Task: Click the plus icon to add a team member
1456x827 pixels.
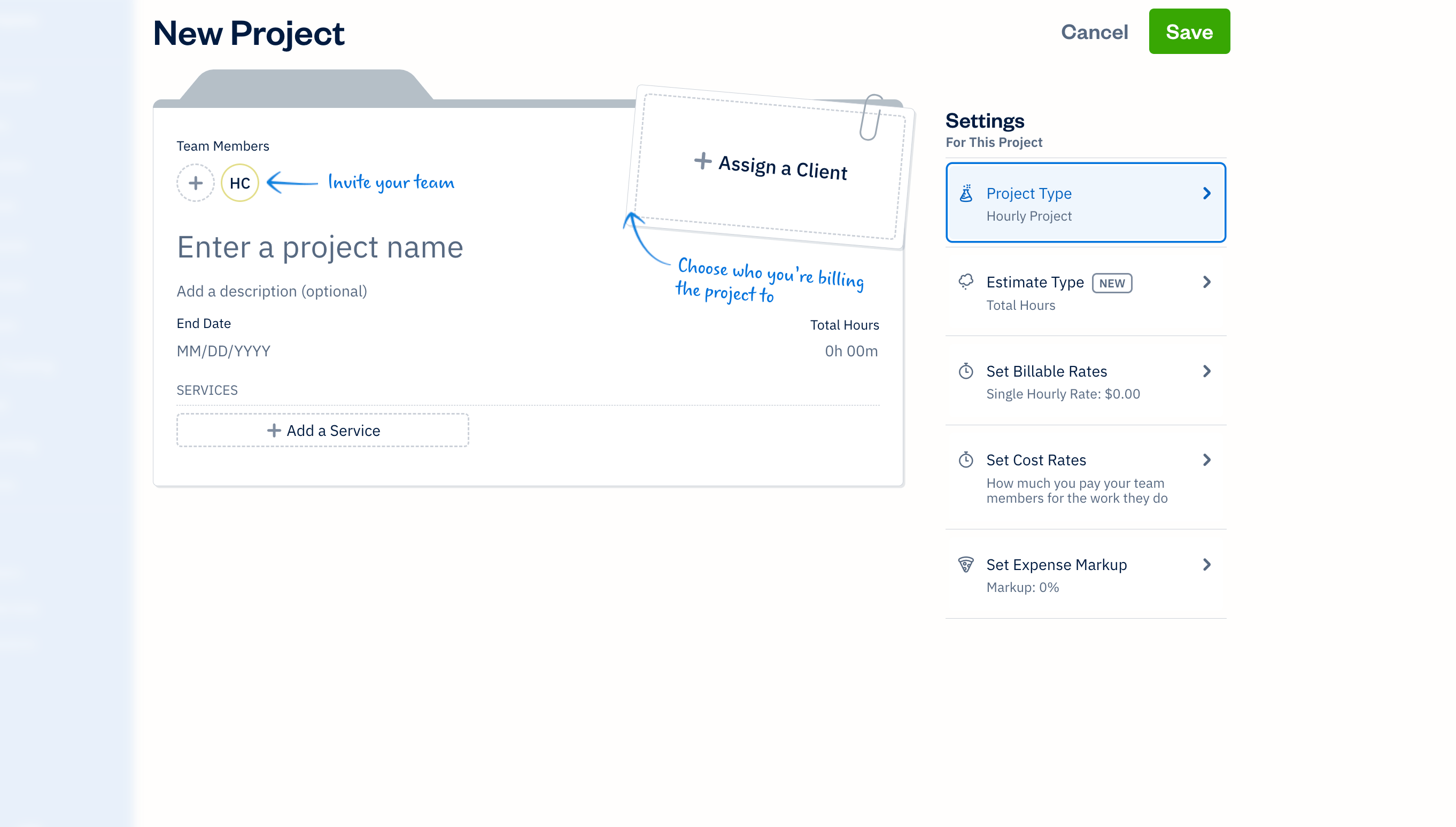Action: coord(195,183)
